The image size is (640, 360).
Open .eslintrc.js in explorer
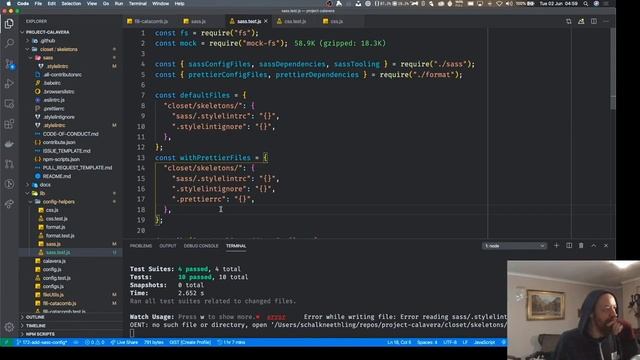click(x=54, y=100)
